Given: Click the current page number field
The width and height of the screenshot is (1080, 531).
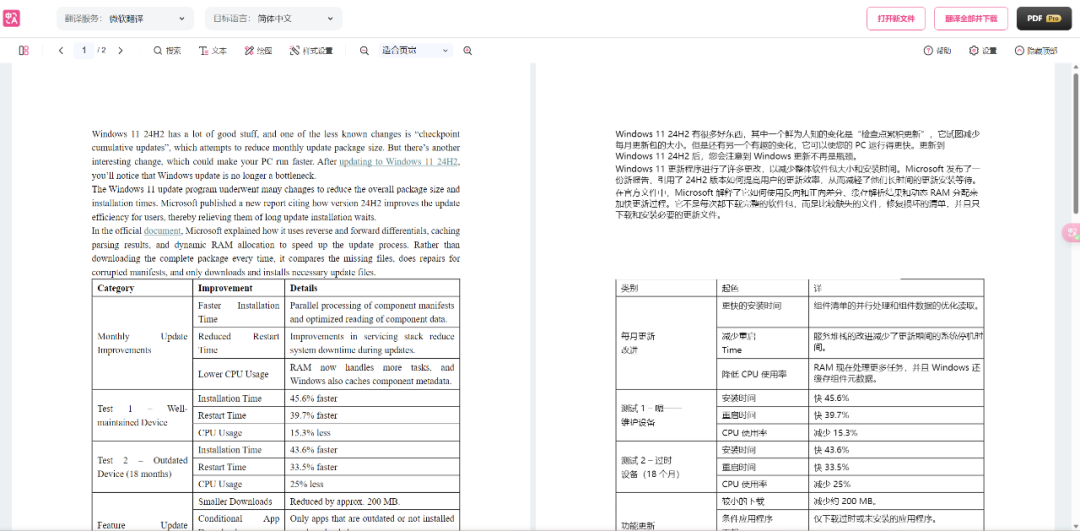Looking at the screenshot, I should 84,50.
